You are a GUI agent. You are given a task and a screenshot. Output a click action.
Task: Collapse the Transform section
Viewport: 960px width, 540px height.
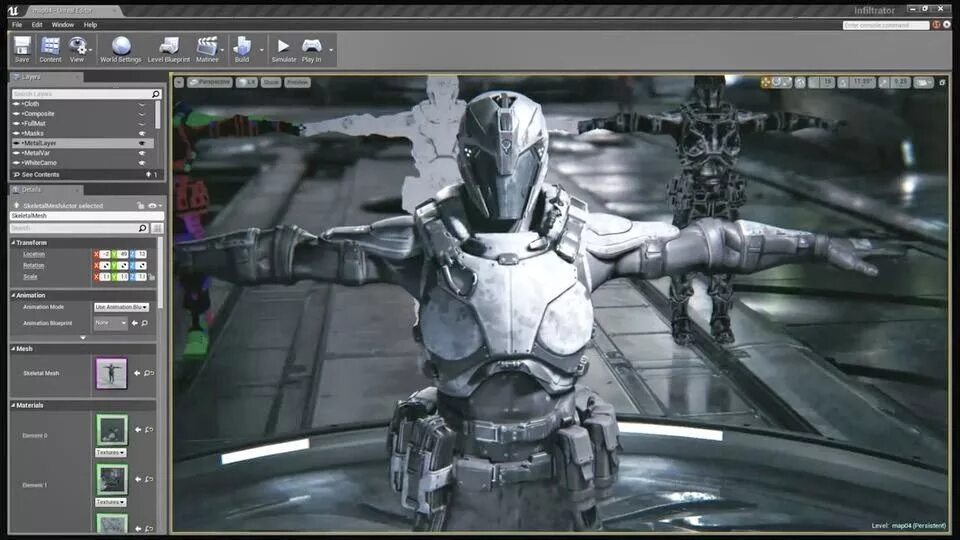click(13, 242)
